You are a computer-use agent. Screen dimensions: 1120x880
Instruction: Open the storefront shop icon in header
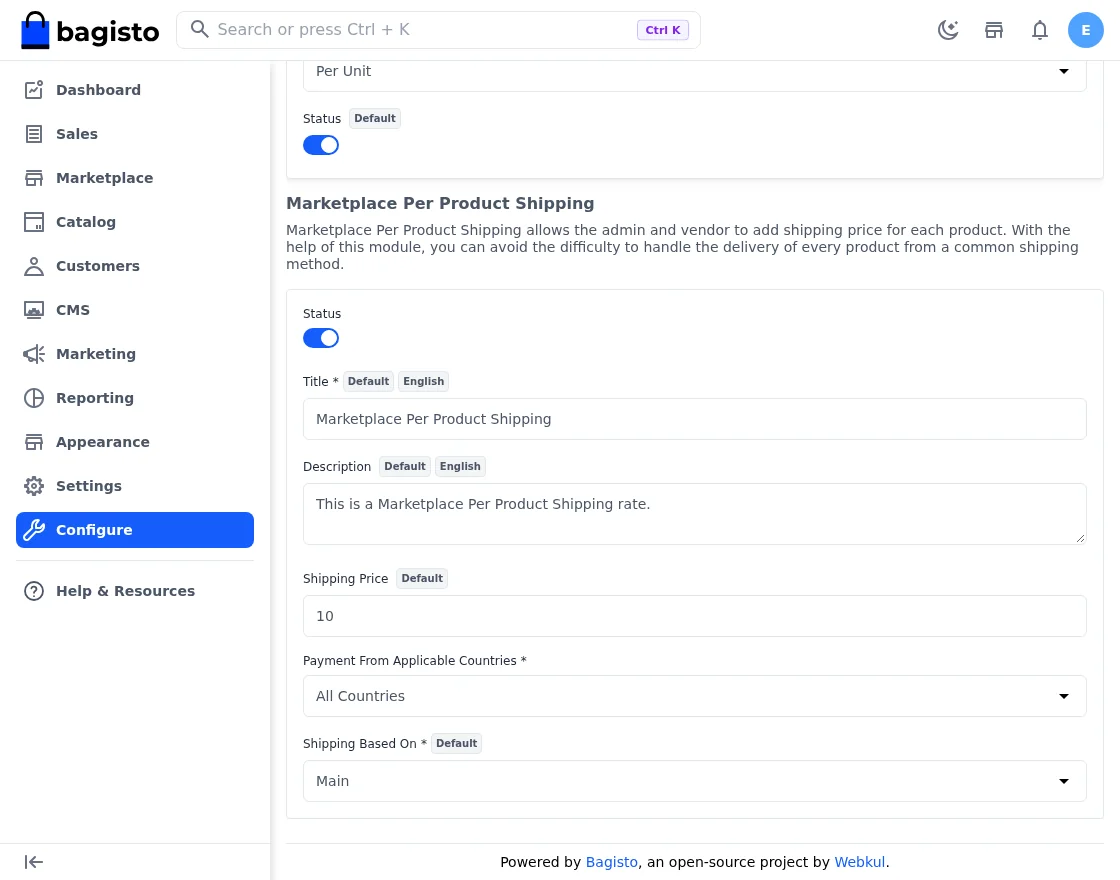coord(994,30)
